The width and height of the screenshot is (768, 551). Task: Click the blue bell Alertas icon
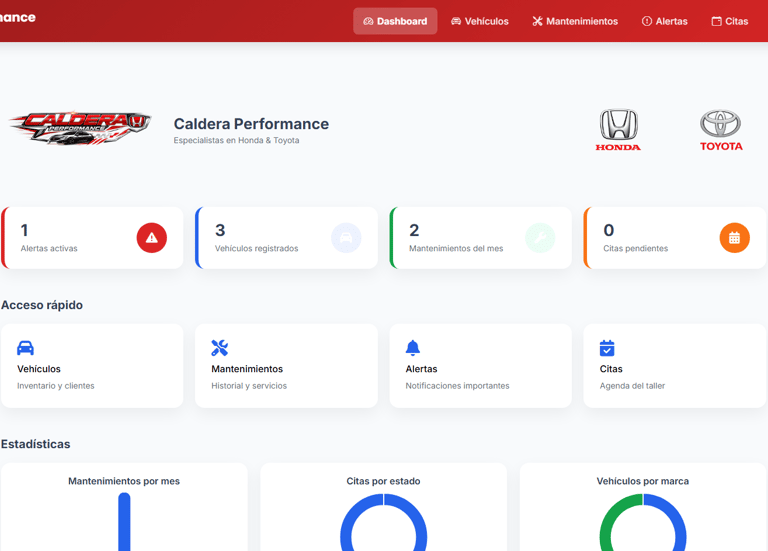pos(413,348)
